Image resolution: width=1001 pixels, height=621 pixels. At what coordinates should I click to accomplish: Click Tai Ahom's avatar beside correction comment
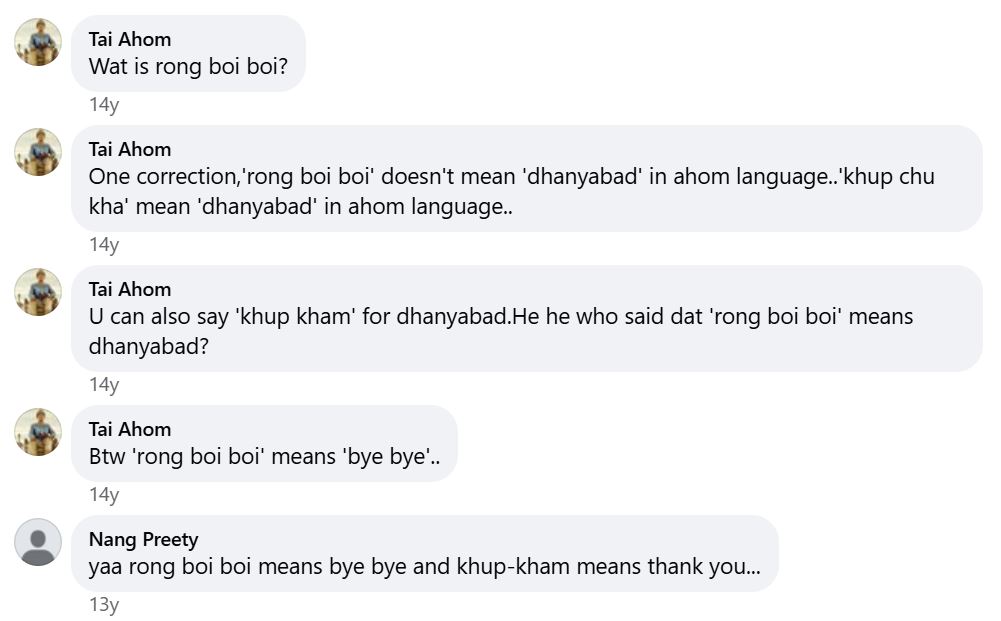(x=38, y=152)
